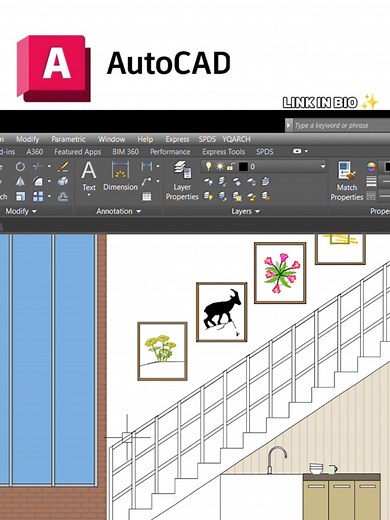This screenshot has width=390, height=520.
Task: Select the Trim tool
Action: (x=38, y=166)
